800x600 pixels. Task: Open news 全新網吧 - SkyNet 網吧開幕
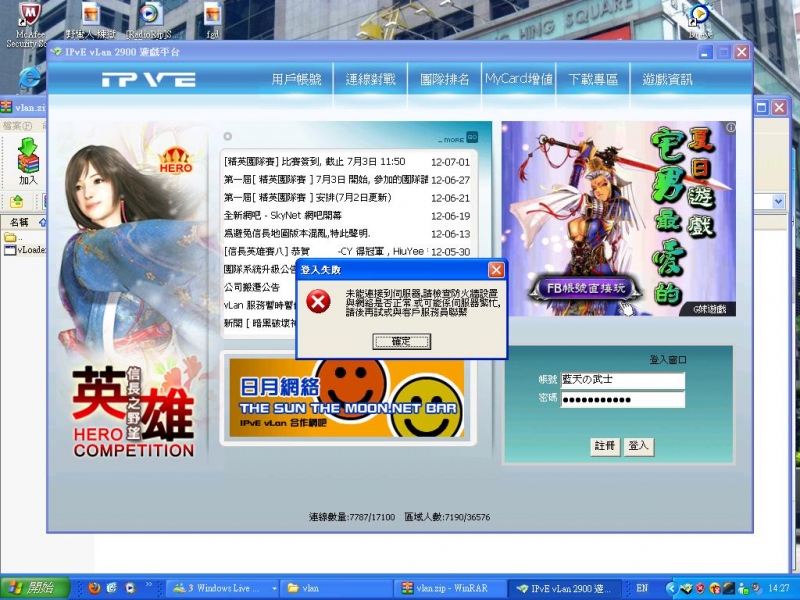pyautogui.click(x=283, y=216)
